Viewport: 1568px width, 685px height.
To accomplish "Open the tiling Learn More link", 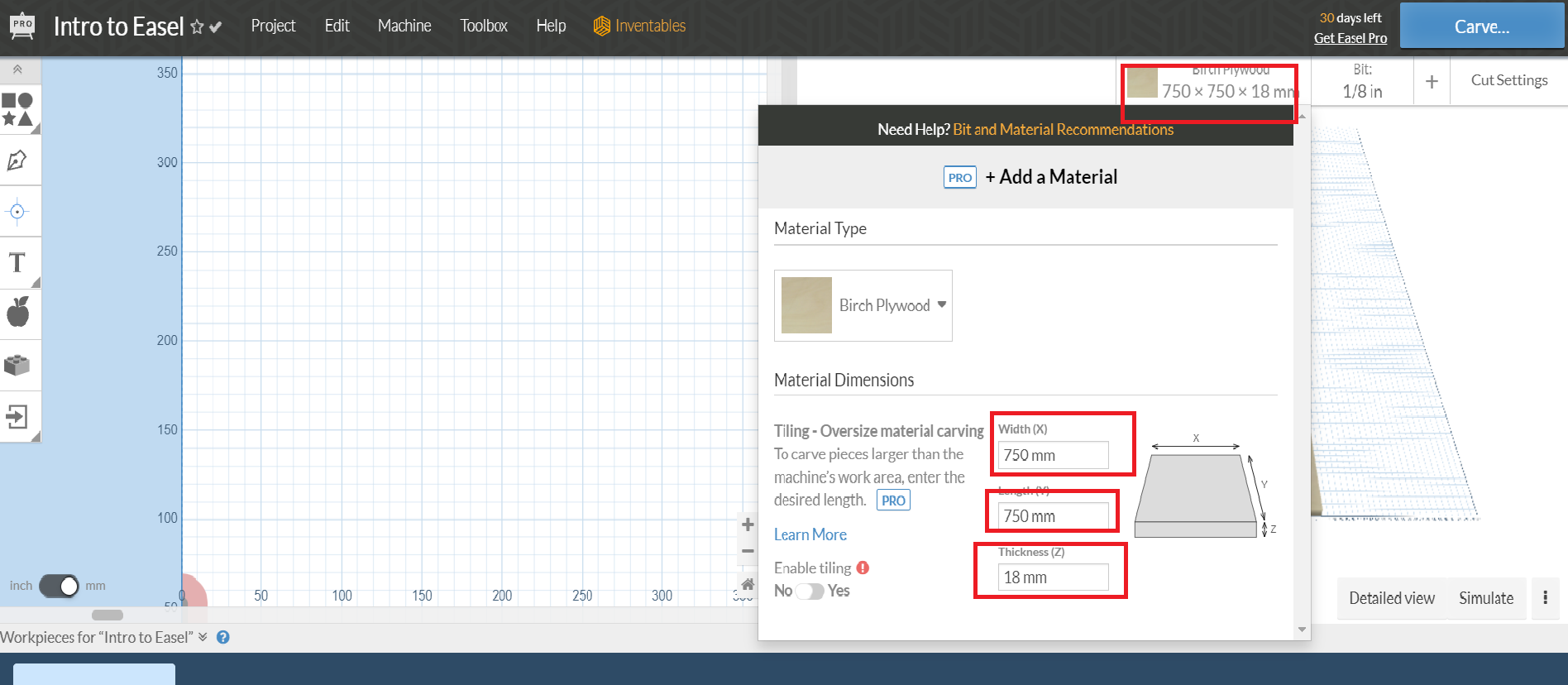I will tap(810, 534).
